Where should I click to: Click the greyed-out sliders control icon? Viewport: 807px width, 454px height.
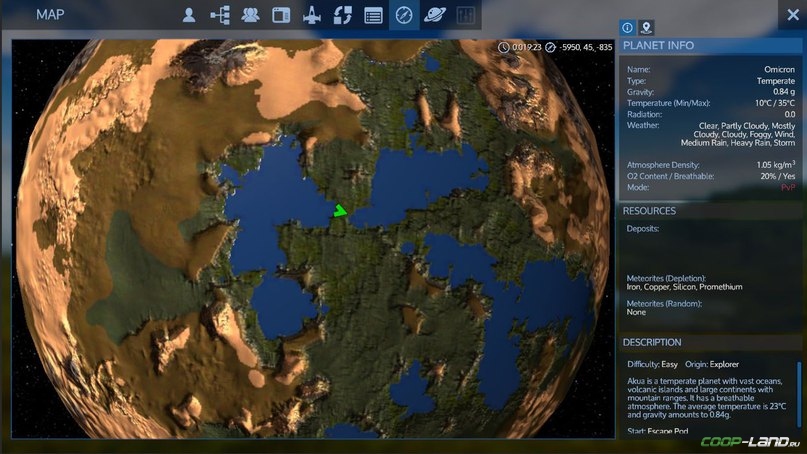(x=465, y=15)
